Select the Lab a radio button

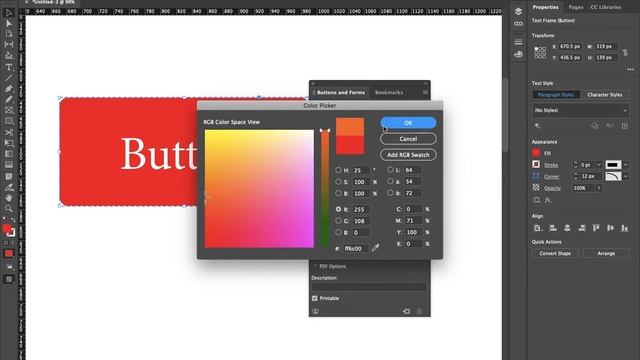pos(390,181)
